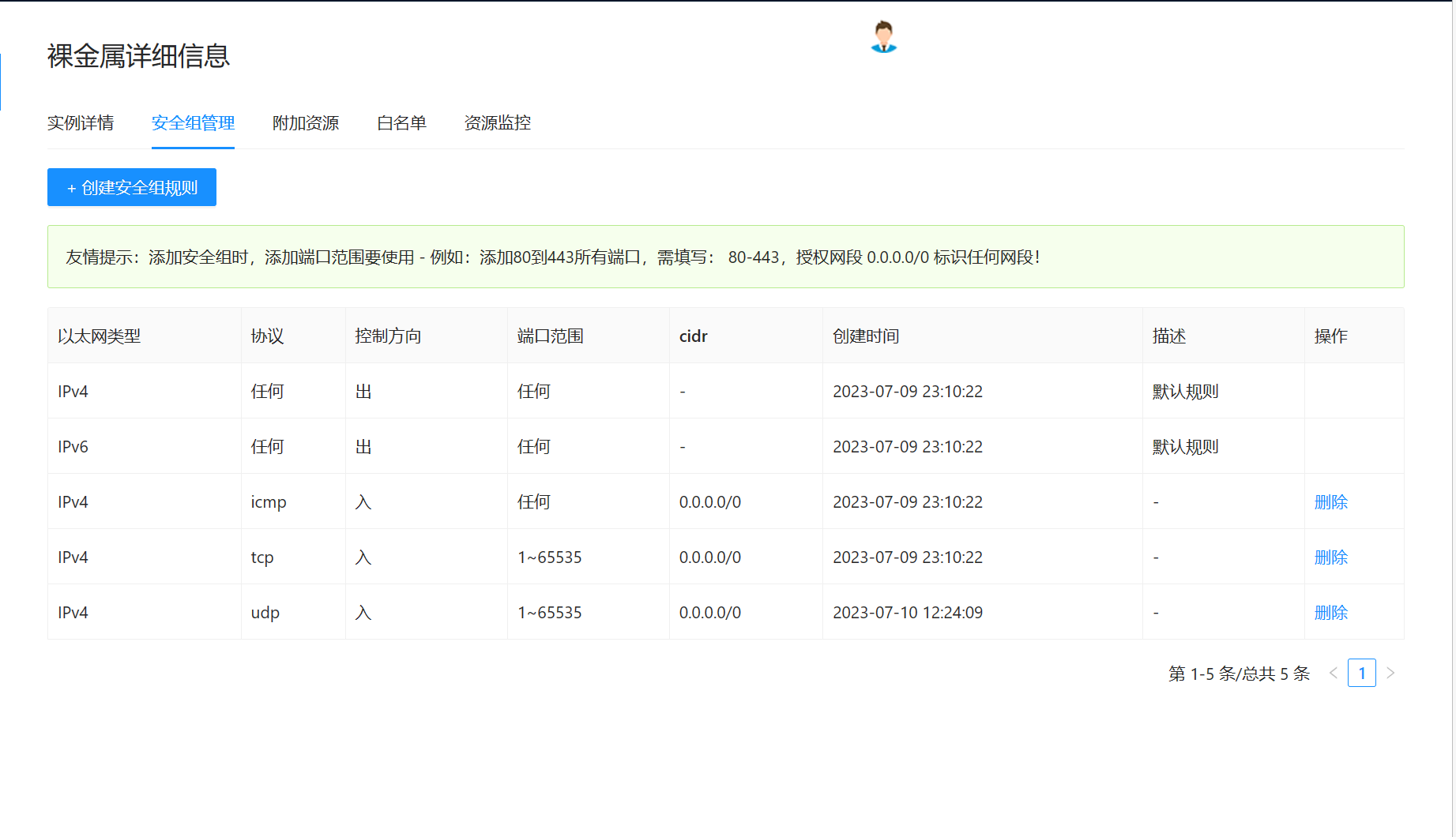Go to the next page arrow
1456x837 pixels.
(x=1390, y=673)
